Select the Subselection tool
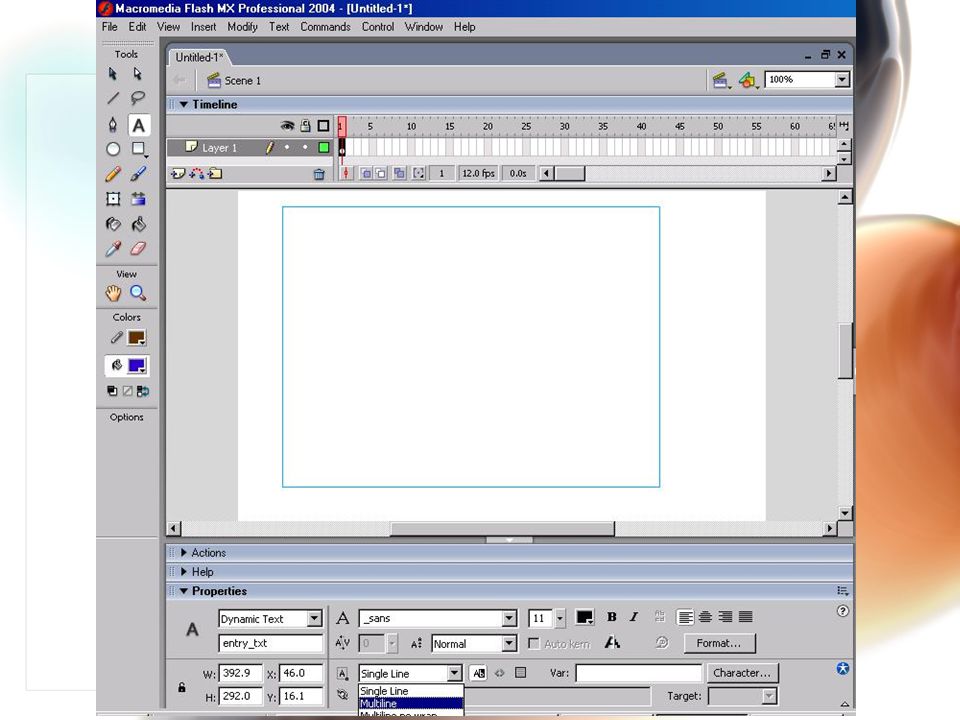Image resolution: width=960 pixels, height=720 pixels. click(138, 74)
